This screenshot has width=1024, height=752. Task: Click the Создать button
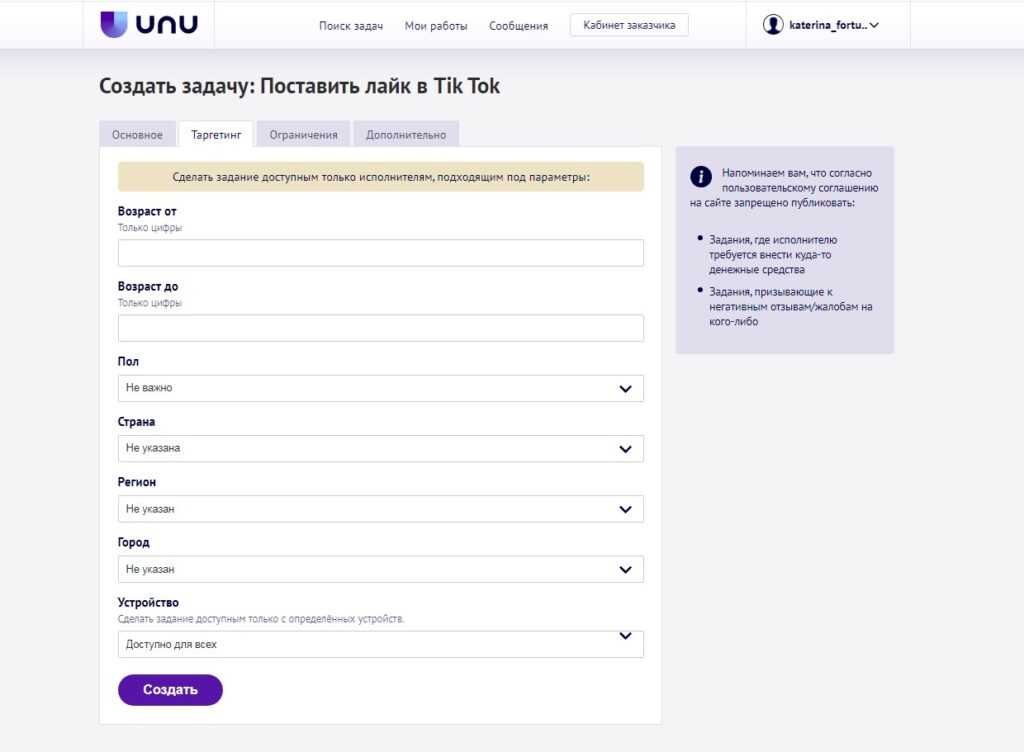[170, 690]
